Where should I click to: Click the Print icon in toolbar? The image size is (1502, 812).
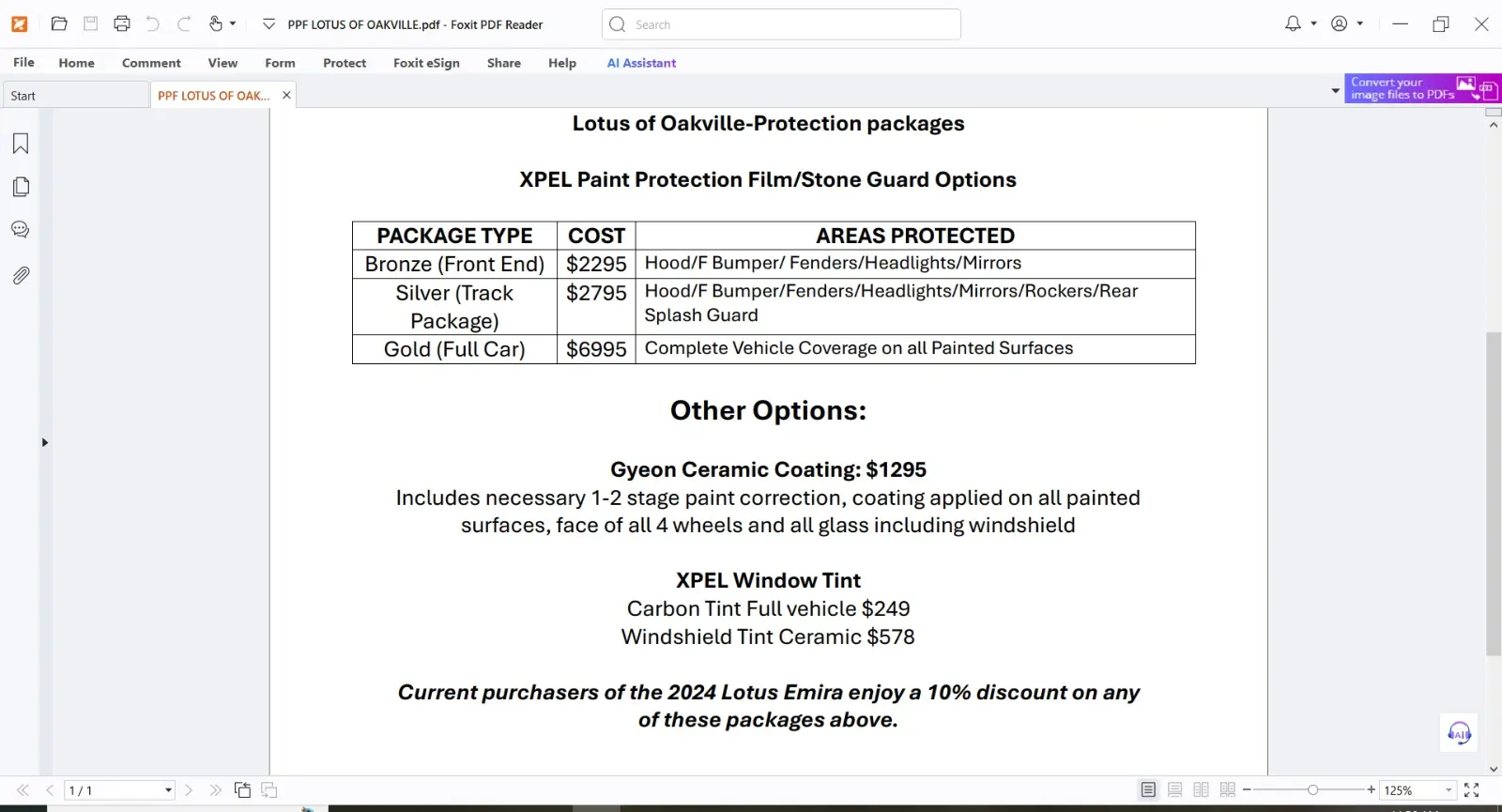click(x=122, y=24)
